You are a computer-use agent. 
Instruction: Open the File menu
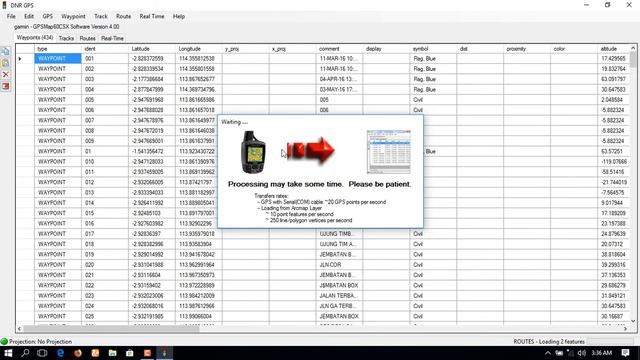tap(11, 16)
